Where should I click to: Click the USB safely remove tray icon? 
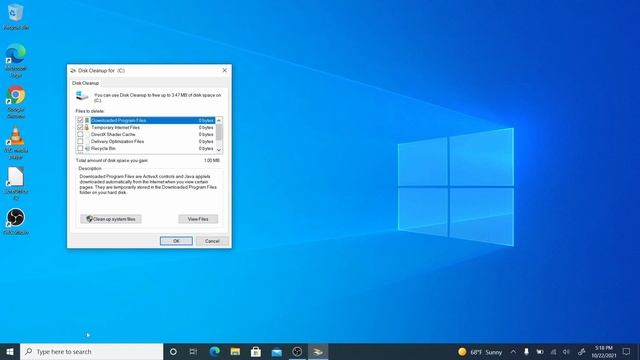click(527, 351)
